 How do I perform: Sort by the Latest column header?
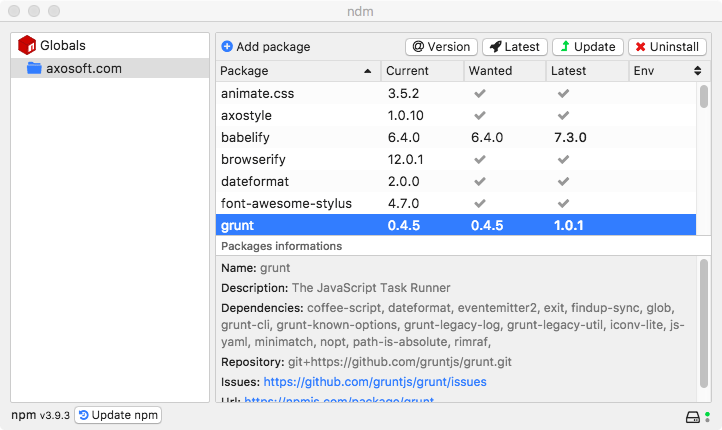pos(587,71)
